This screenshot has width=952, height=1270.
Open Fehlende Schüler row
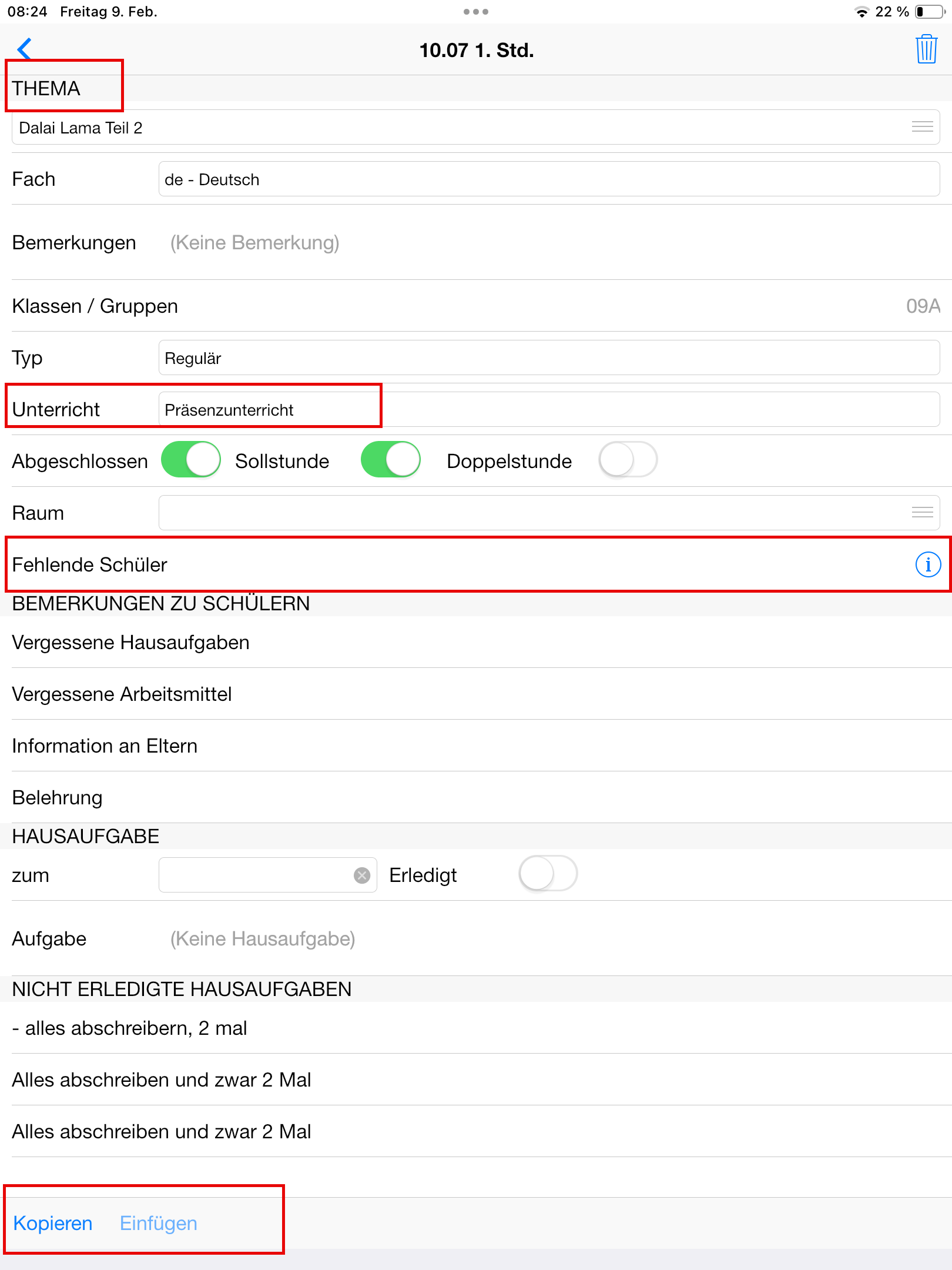[x=476, y=564]
